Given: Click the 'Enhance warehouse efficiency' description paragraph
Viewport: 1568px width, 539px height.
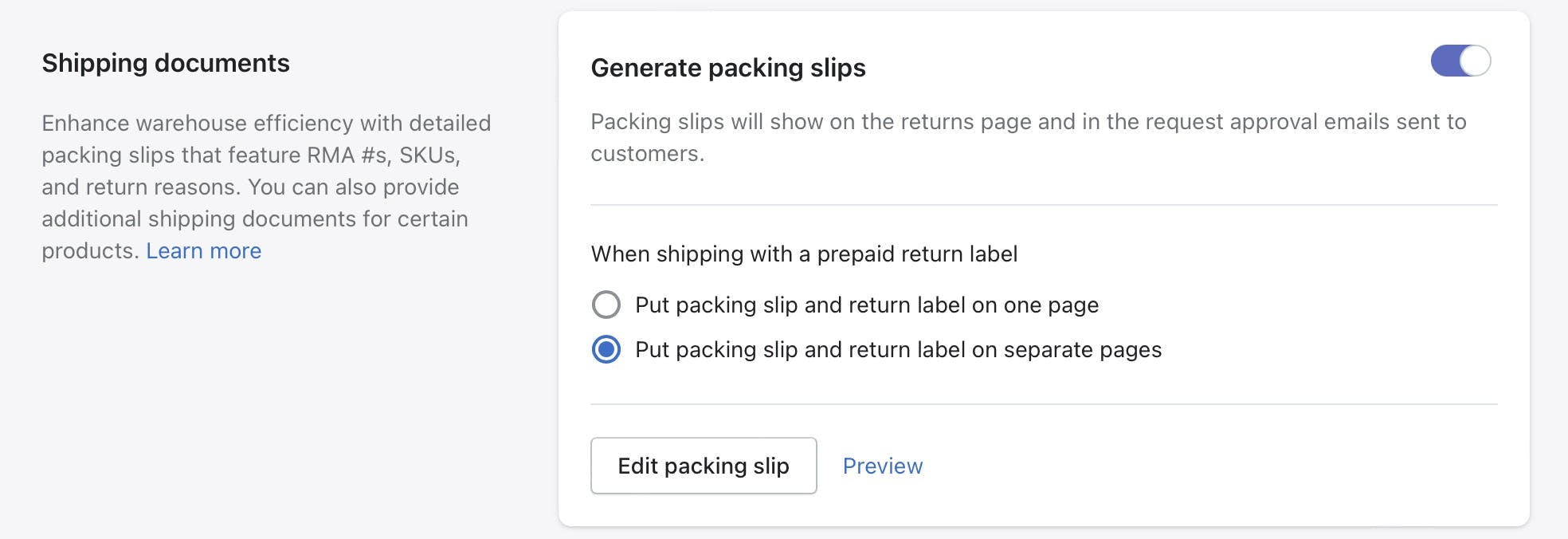Looking at the screenshot, I should [x=266, y=187].
